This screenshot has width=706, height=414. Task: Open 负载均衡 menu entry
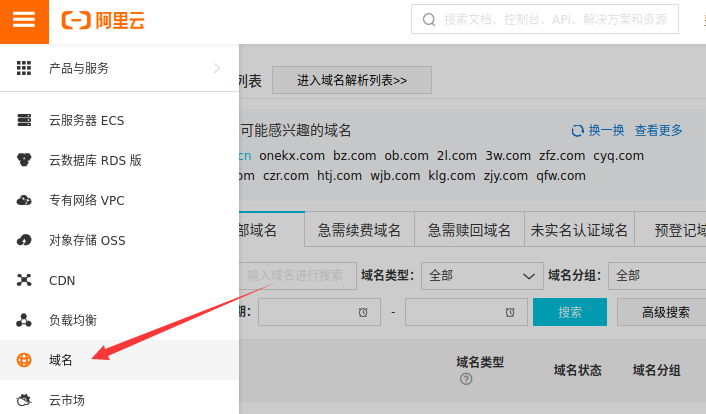click(119, 320)
